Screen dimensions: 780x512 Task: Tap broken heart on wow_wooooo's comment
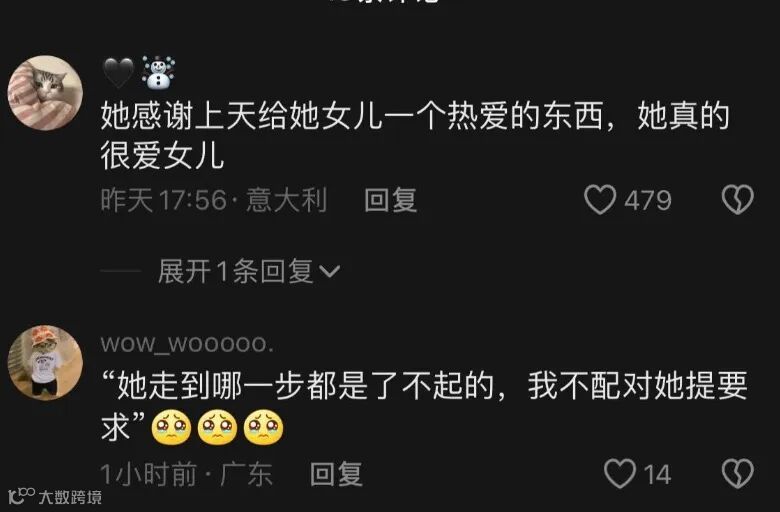[738, 473]
